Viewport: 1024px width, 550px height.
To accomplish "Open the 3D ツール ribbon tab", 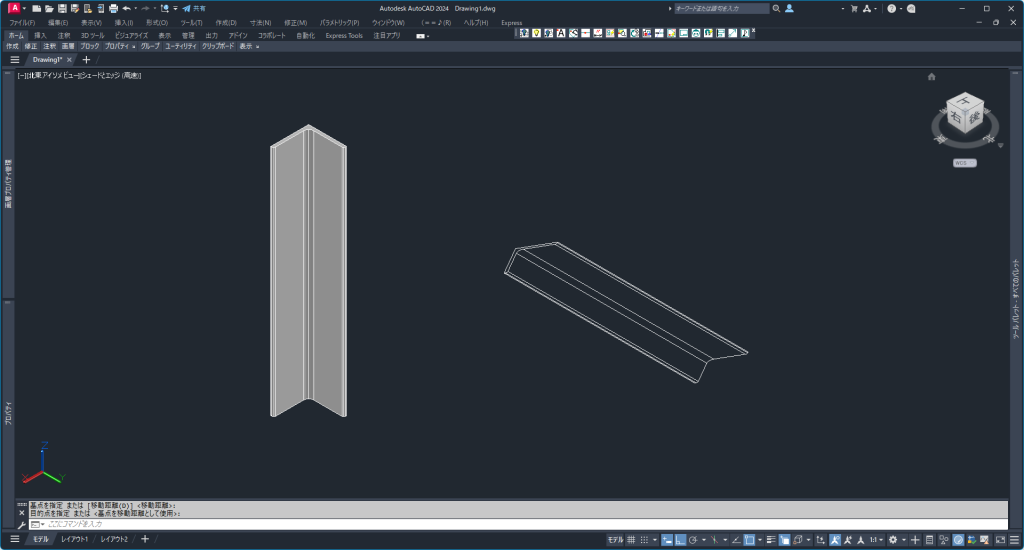I will pyautogui.click(x=92, y=35).
